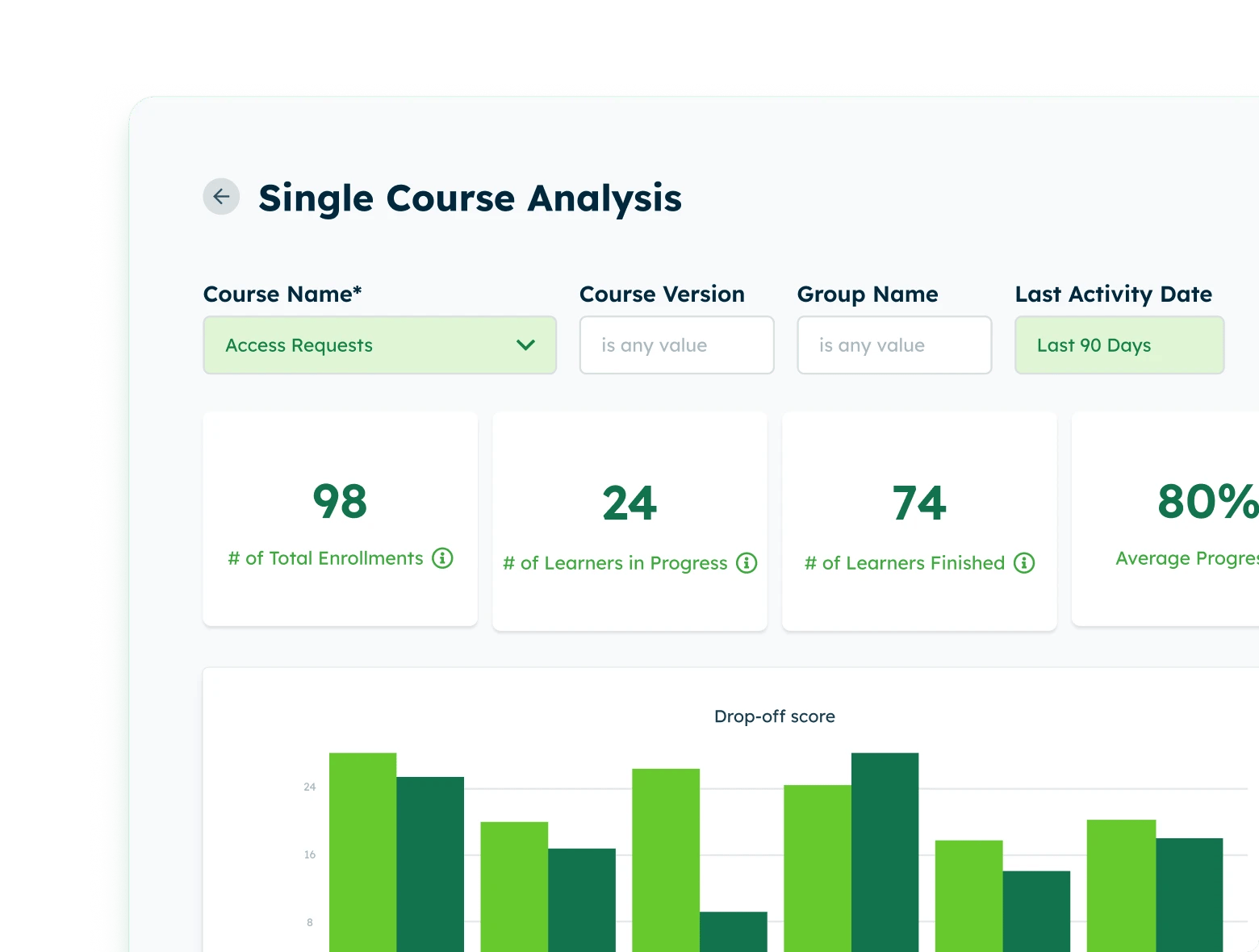Click the 74 Learners Finished card
Viewport: 1259px width, 952px height.
click(x=918, y=520)
